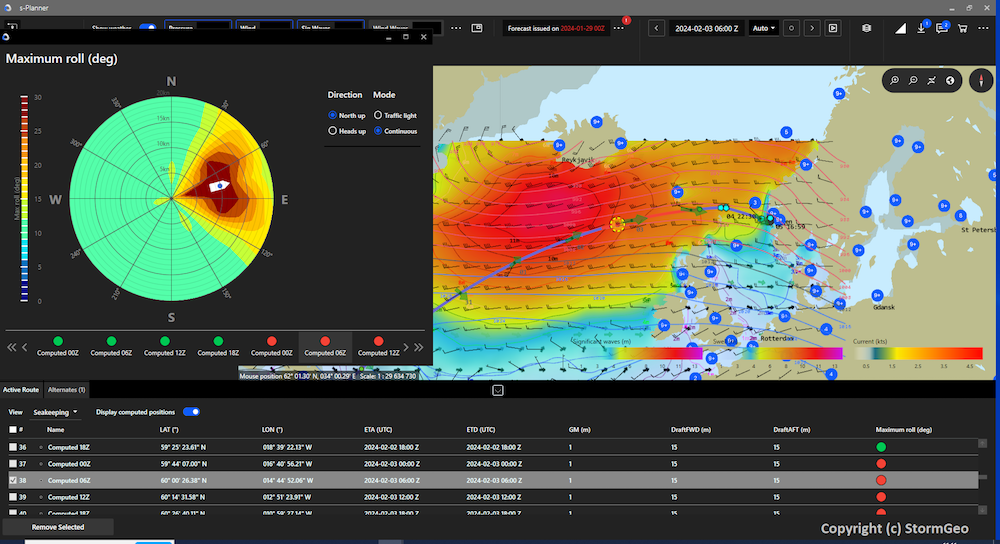The image size is (1000, 544).
Task: Switch to the Alternates (1) tab
Action: click(x=67, y=389)
